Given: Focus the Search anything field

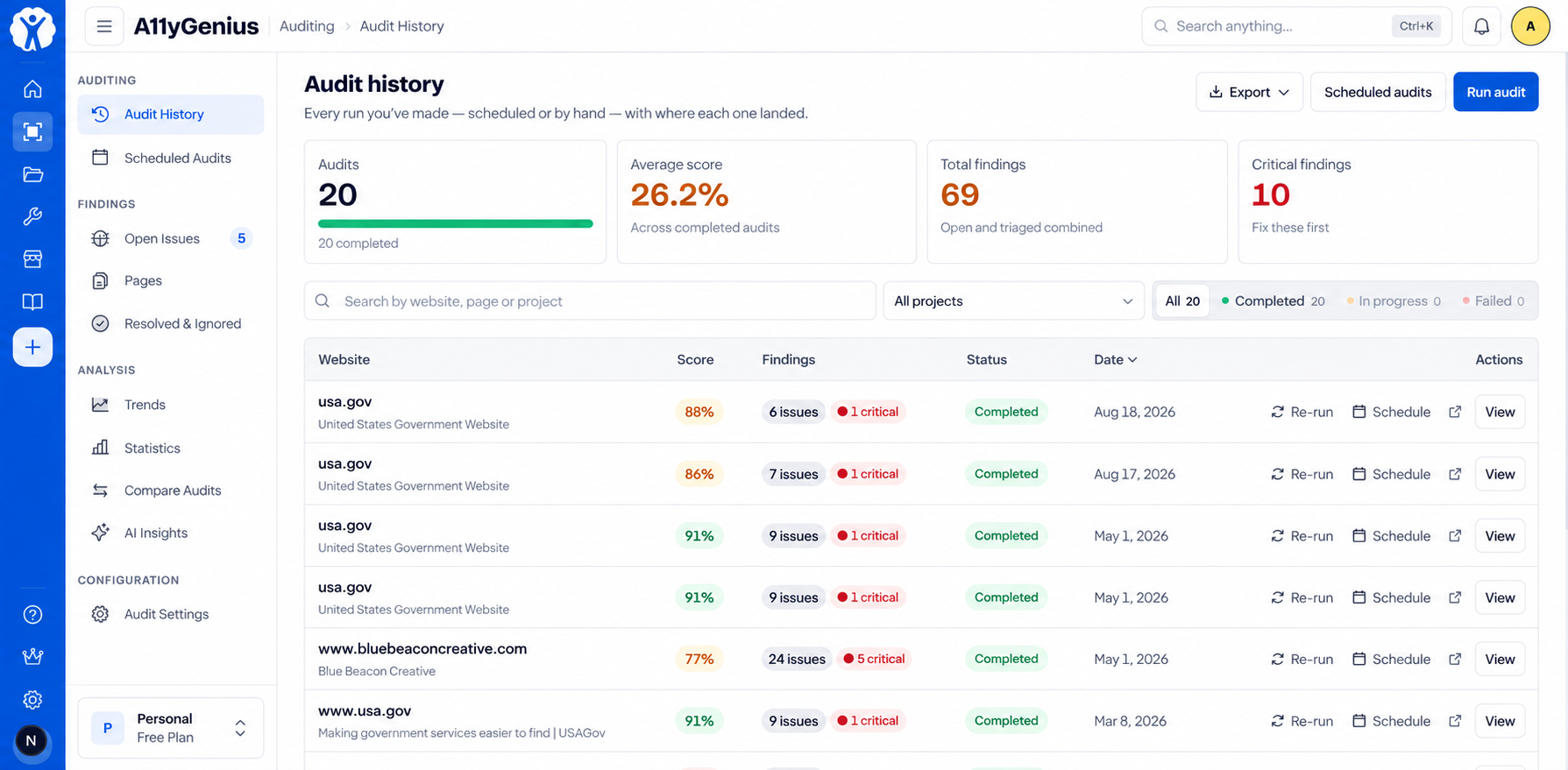Looking at the screenshot, I should point(1296,26).
